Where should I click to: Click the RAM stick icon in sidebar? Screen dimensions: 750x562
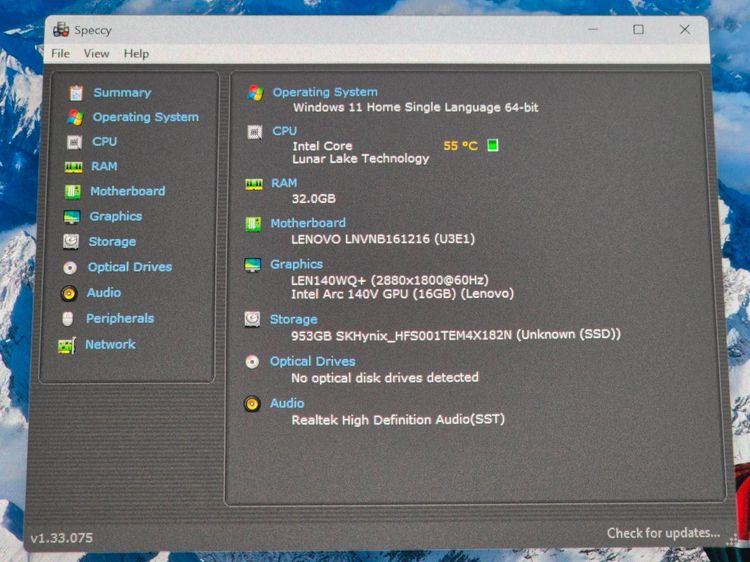74,166
